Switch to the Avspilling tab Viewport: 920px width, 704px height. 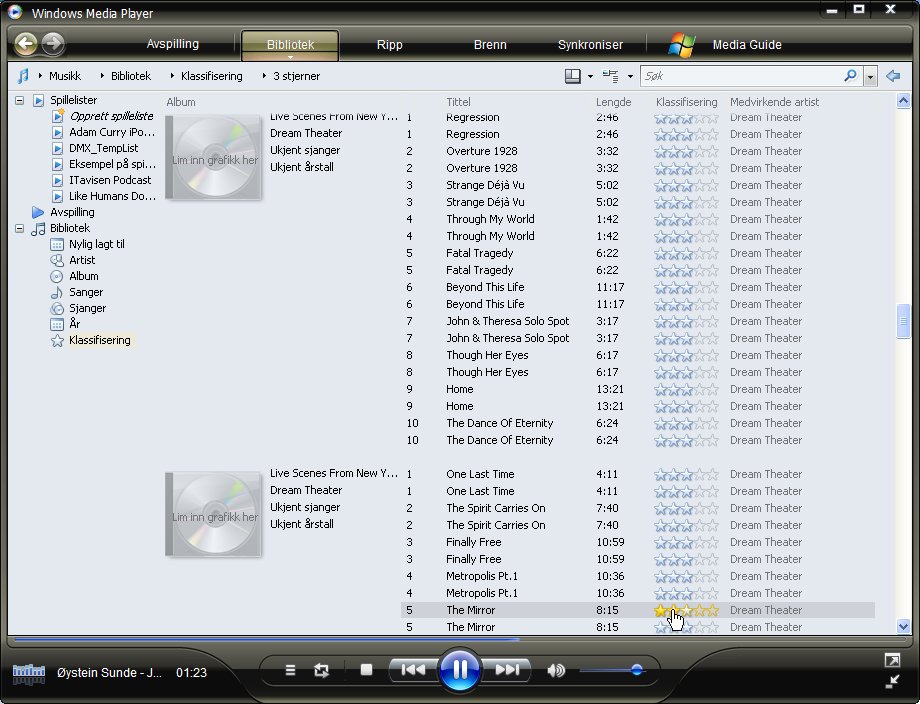(x=172, y=44)
